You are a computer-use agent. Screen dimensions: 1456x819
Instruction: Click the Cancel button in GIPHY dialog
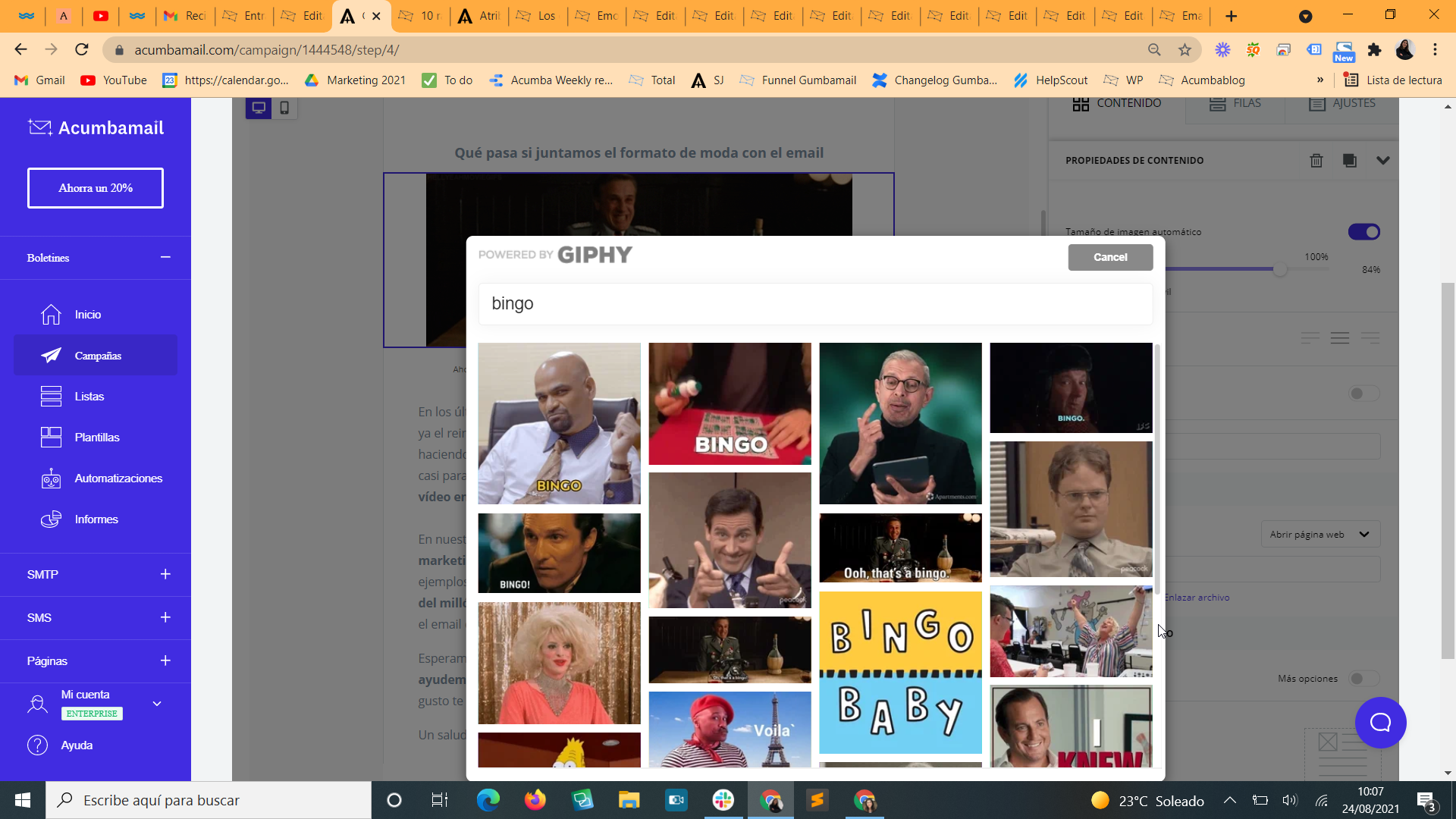click(1110, 257)
